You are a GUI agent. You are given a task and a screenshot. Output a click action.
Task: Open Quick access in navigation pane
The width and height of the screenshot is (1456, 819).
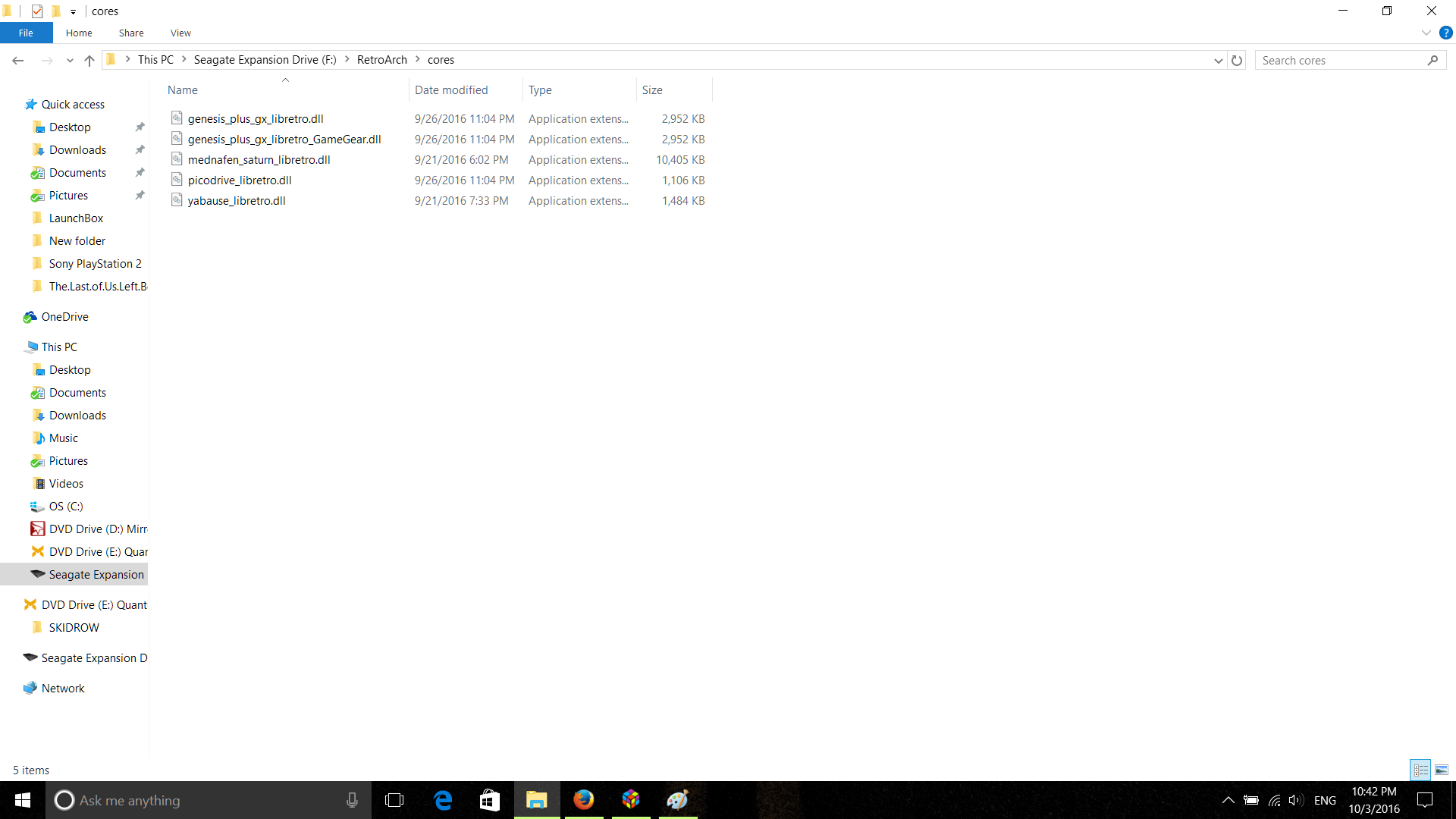[x=73, y=104]
